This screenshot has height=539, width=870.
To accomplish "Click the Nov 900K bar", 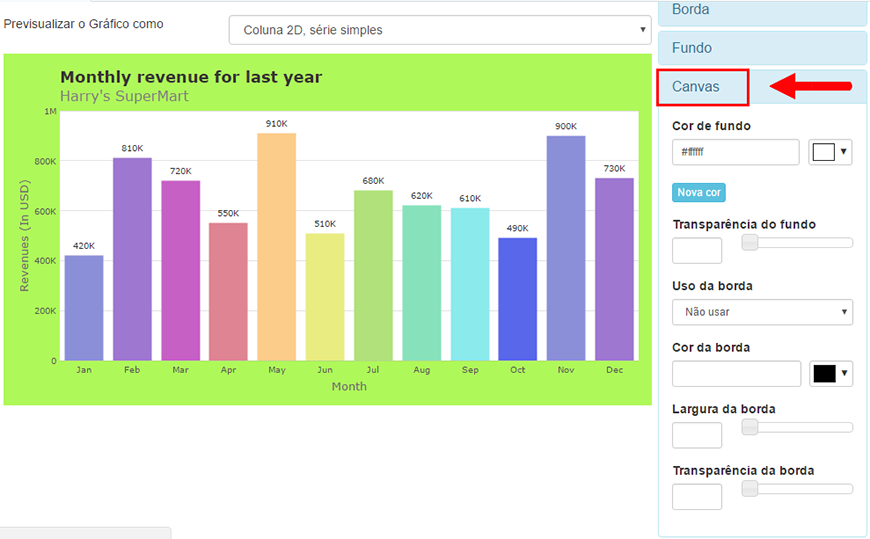I will pyautogui.click(x=566, y=248).
